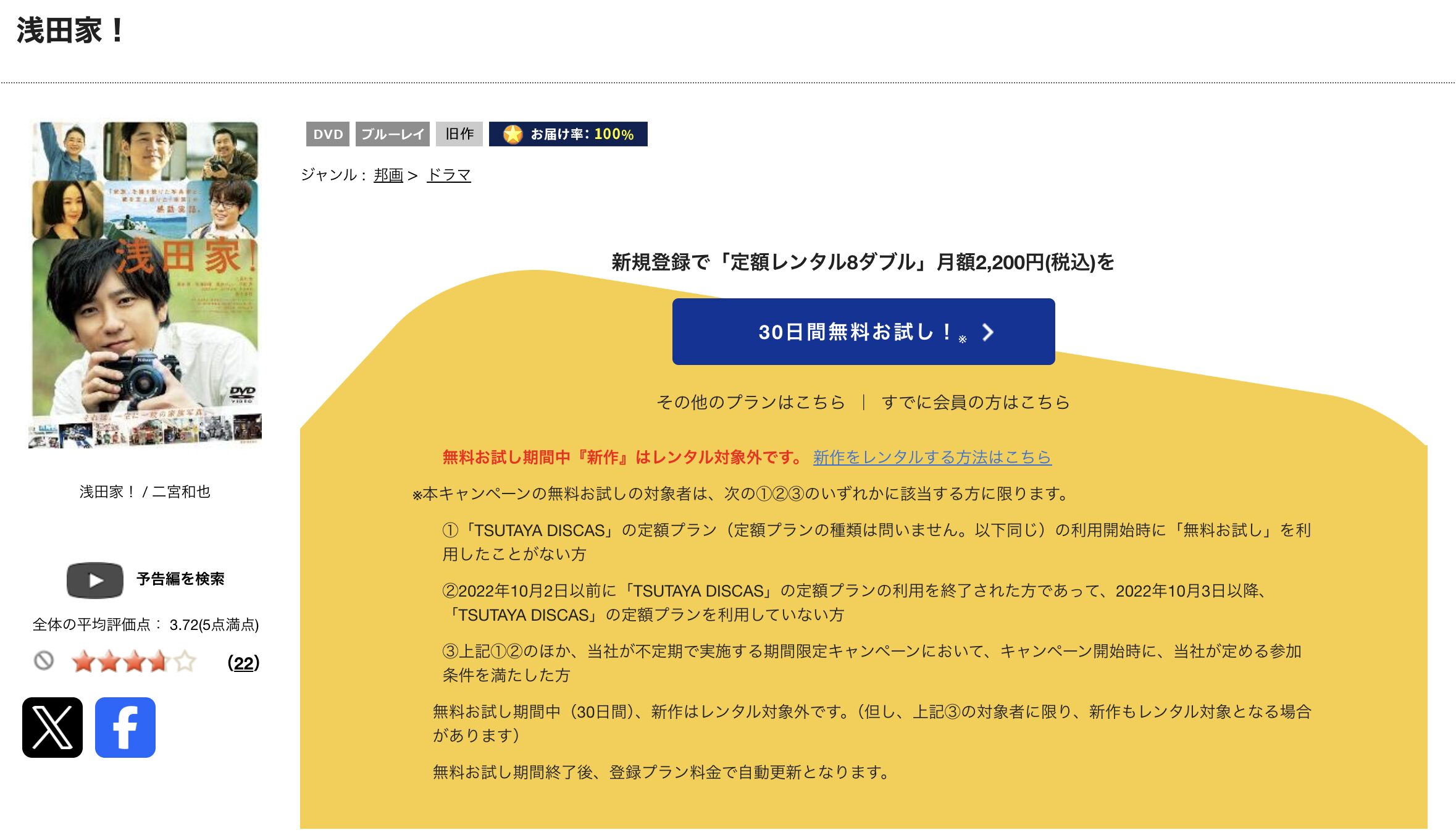The height and width of the screenshot is (835, 1456).
Task: Clear rating with the no-rating icon
Action: pyautogui.click(x=43, y=661)
